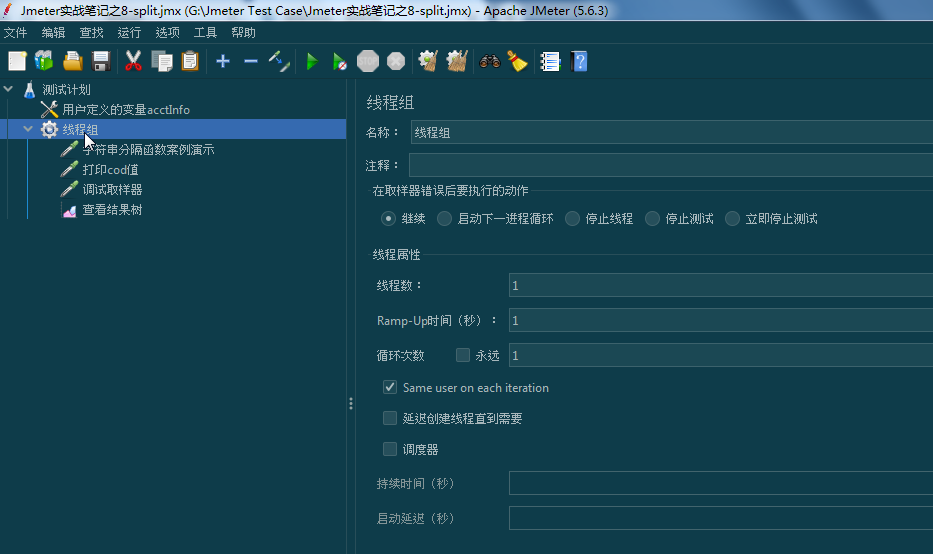The height and width of the screenshot is (554, 933).
Task: Select the 继续 radio button
Action: (x=389, y=219)
